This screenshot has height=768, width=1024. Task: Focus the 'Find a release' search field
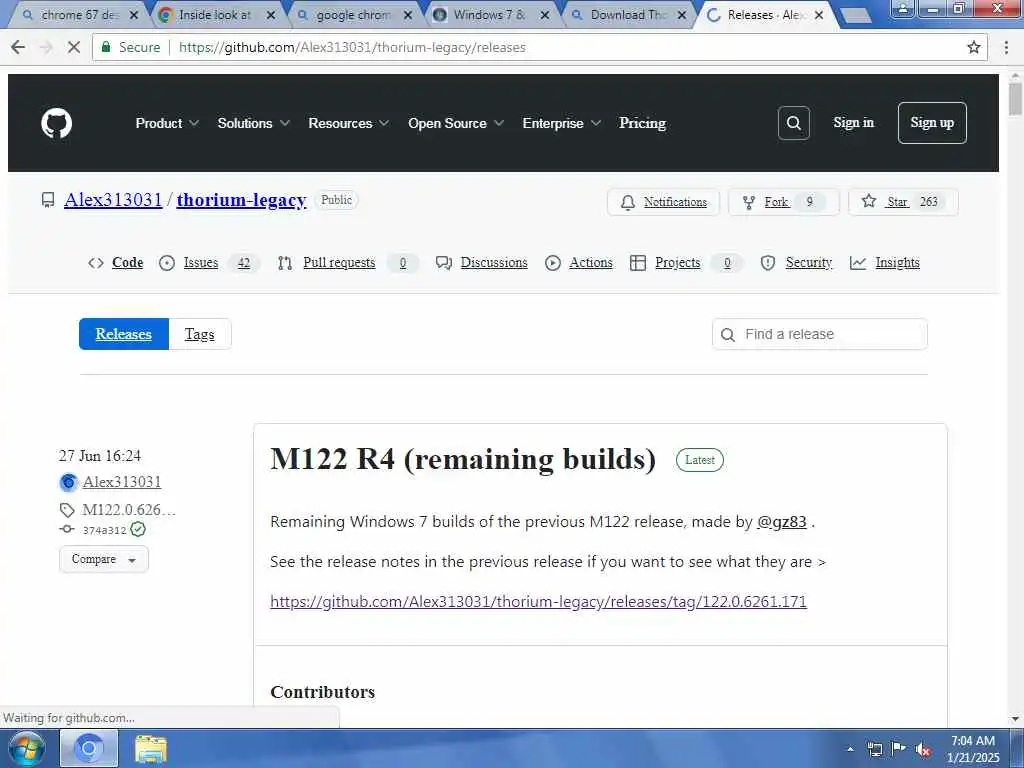tap(820, 334)
